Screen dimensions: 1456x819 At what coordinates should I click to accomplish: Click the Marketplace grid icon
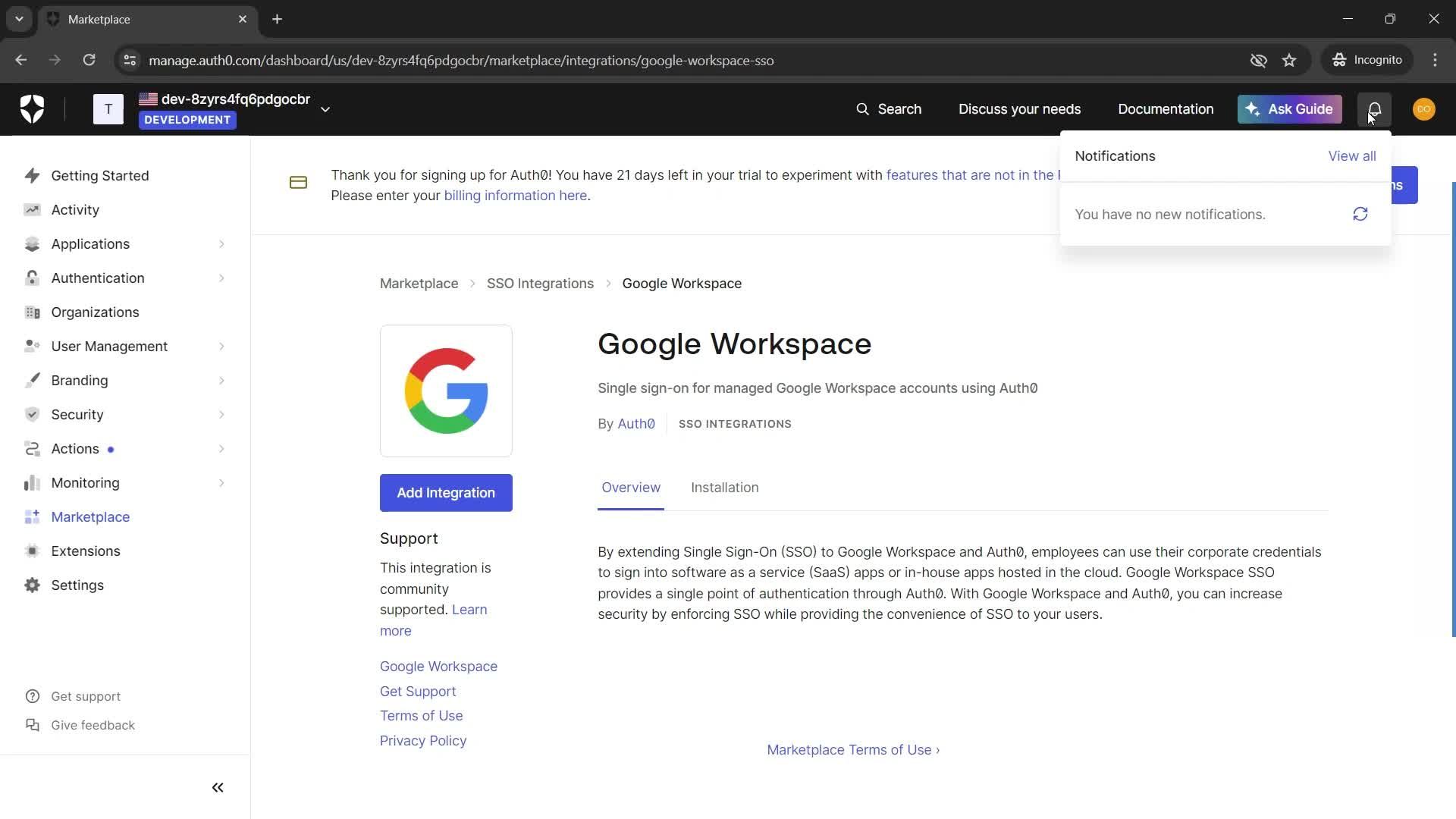tap(32, 517)
